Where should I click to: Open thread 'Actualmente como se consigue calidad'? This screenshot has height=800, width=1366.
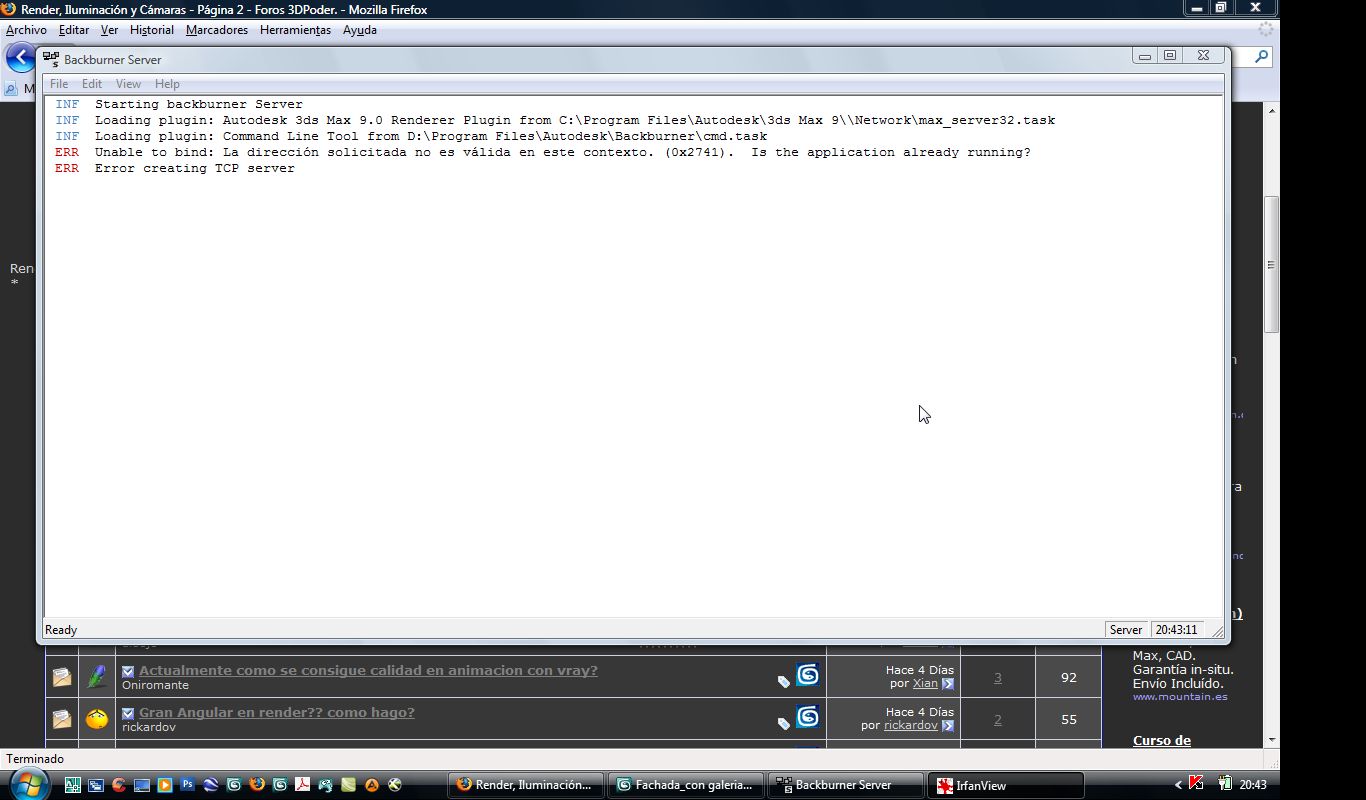[x=368, y=670]
